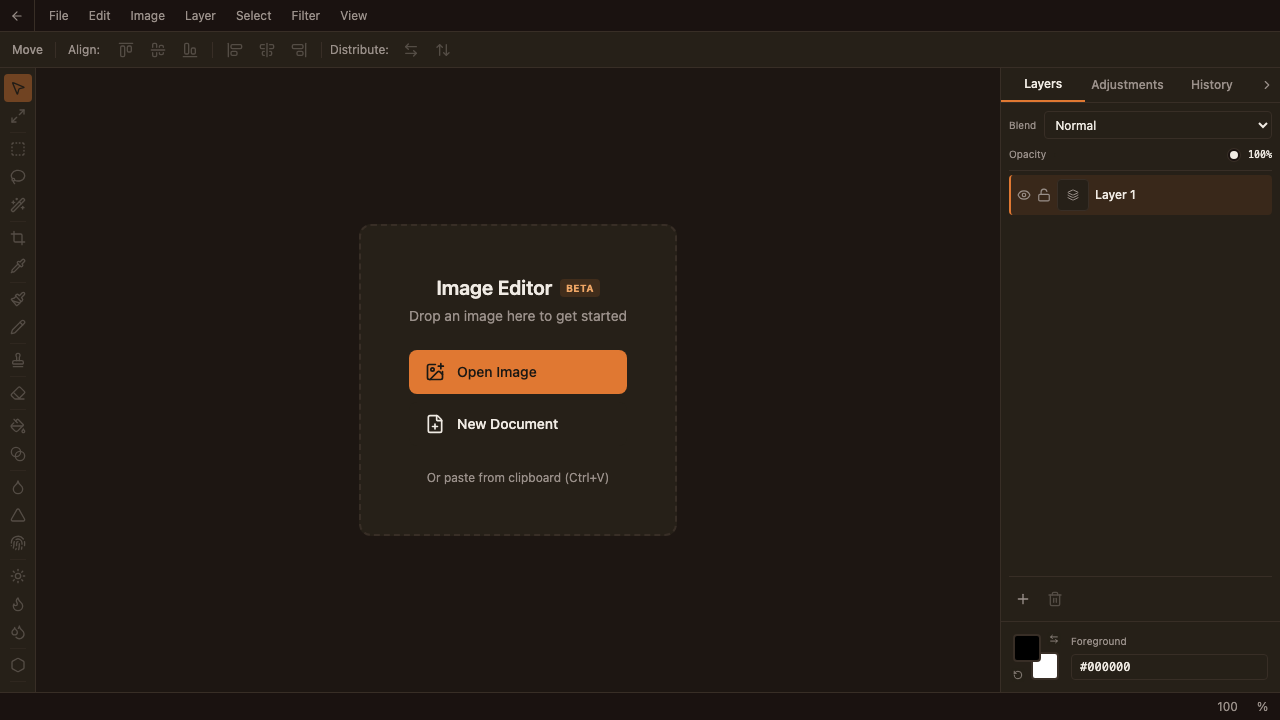
Task: Click the back arrow icon
Action: 16,16
